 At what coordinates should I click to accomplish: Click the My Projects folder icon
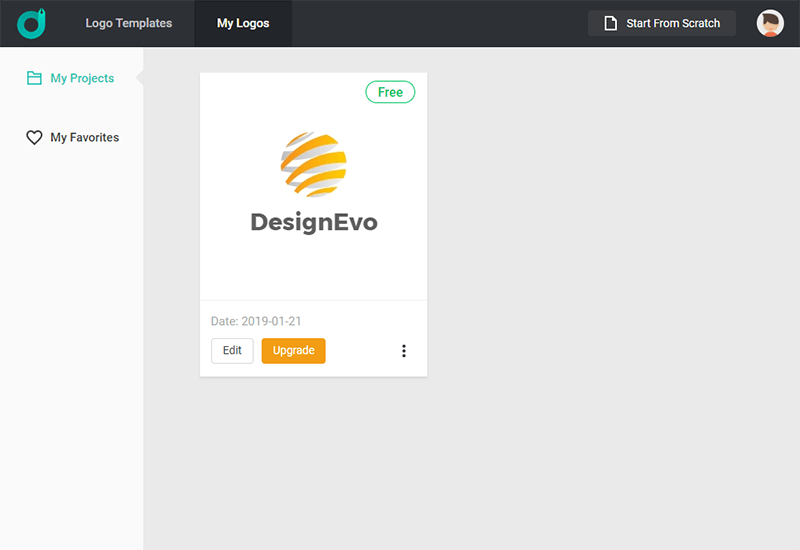pos(34,78)
